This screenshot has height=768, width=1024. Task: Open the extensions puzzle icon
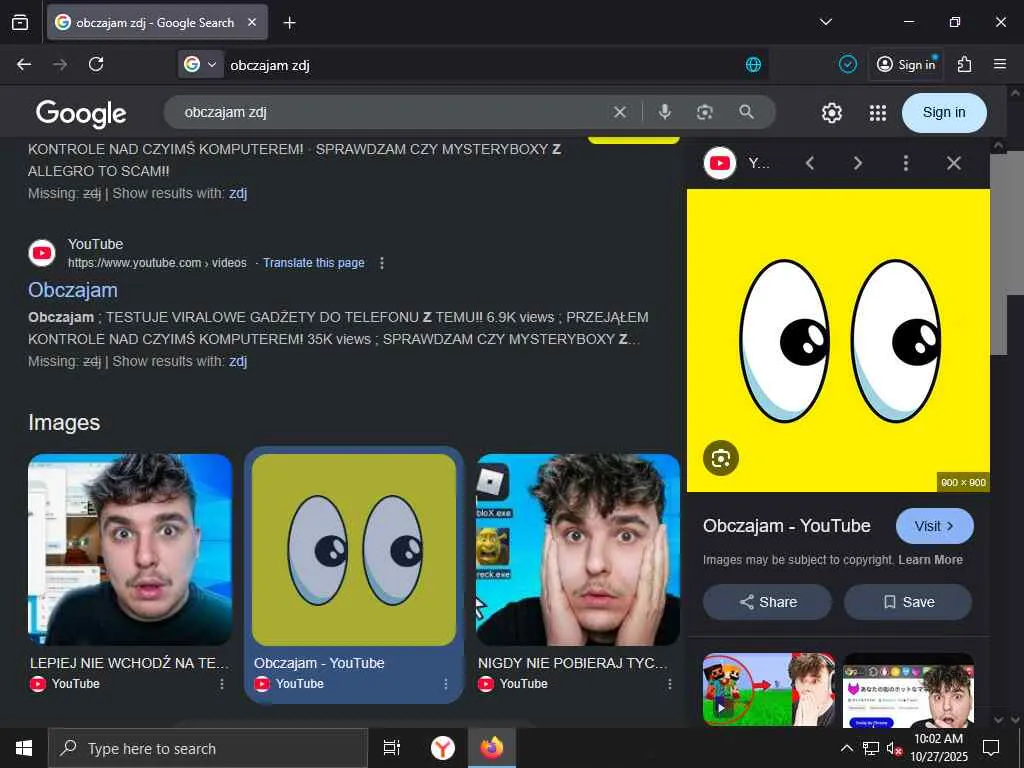964,64
